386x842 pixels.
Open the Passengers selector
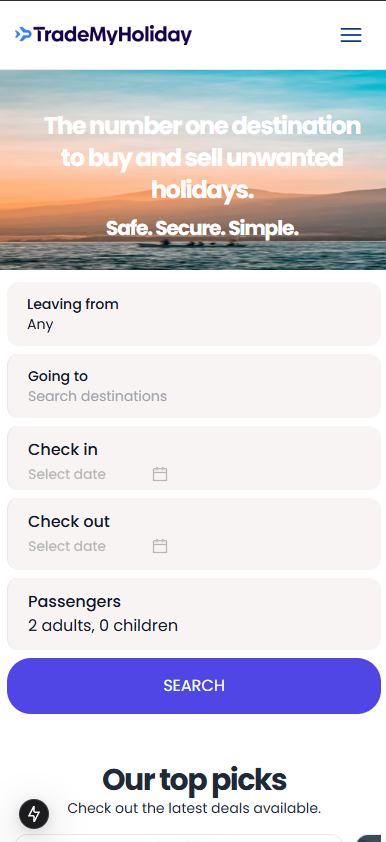(x=194, y=614)
